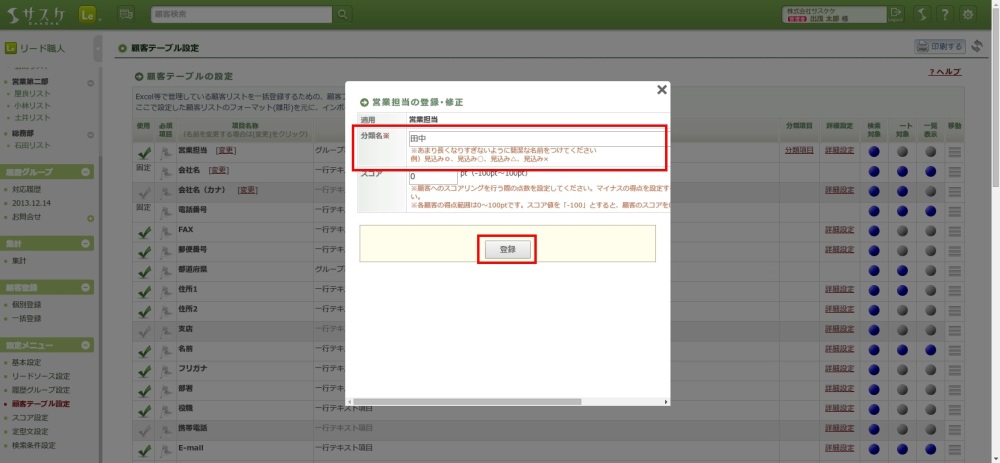This screenshot has width=1000, height=463.
Task: Collapse the 設定メニュー sidebar section
Action: point(87,344)
